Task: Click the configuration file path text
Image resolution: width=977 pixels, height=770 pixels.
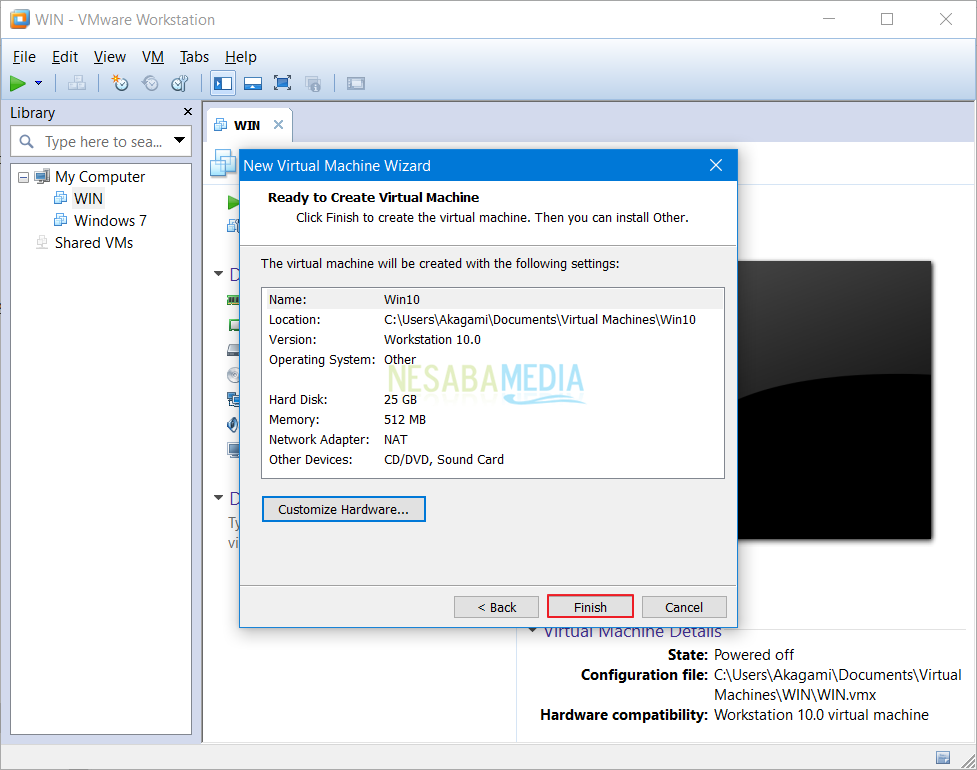Action: tap(837, 685)
